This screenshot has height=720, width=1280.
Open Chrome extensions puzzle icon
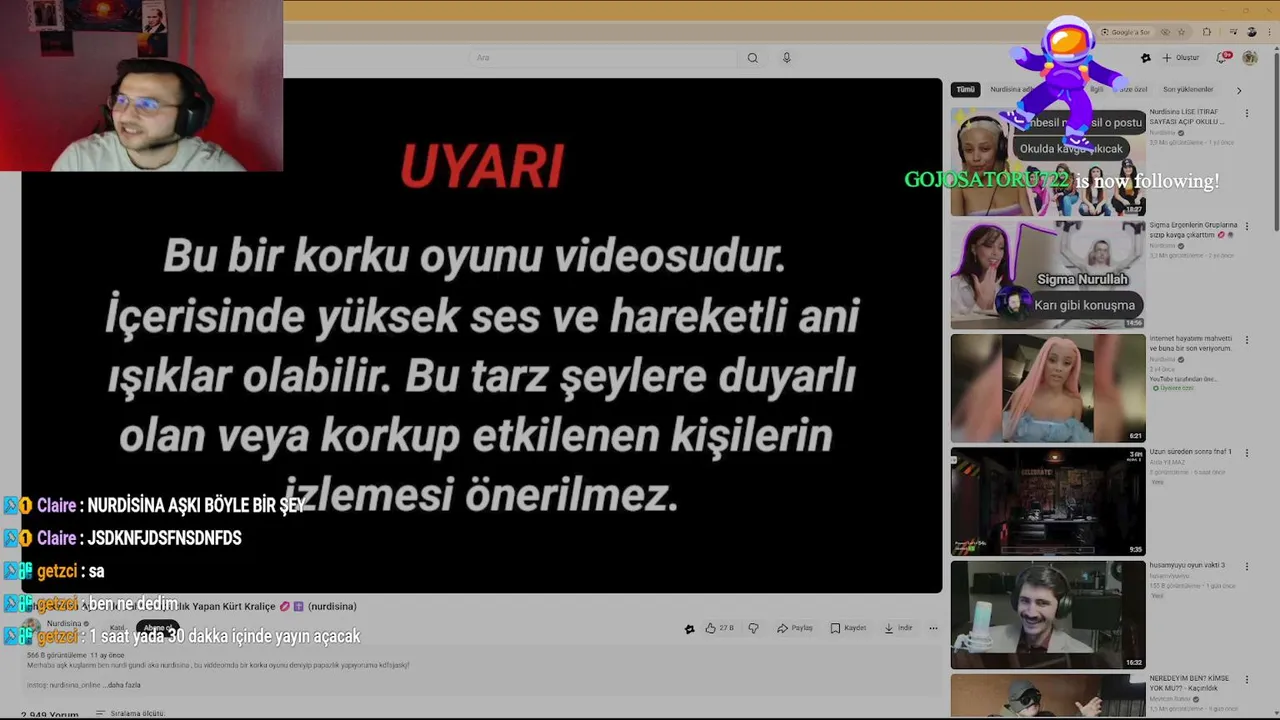[x=1206, y=32]
